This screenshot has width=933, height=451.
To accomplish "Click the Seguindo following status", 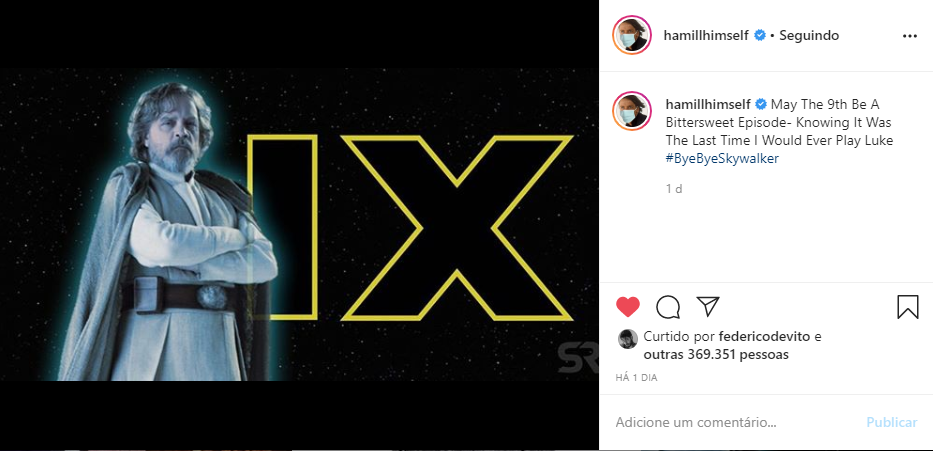I will pos(809,36).
